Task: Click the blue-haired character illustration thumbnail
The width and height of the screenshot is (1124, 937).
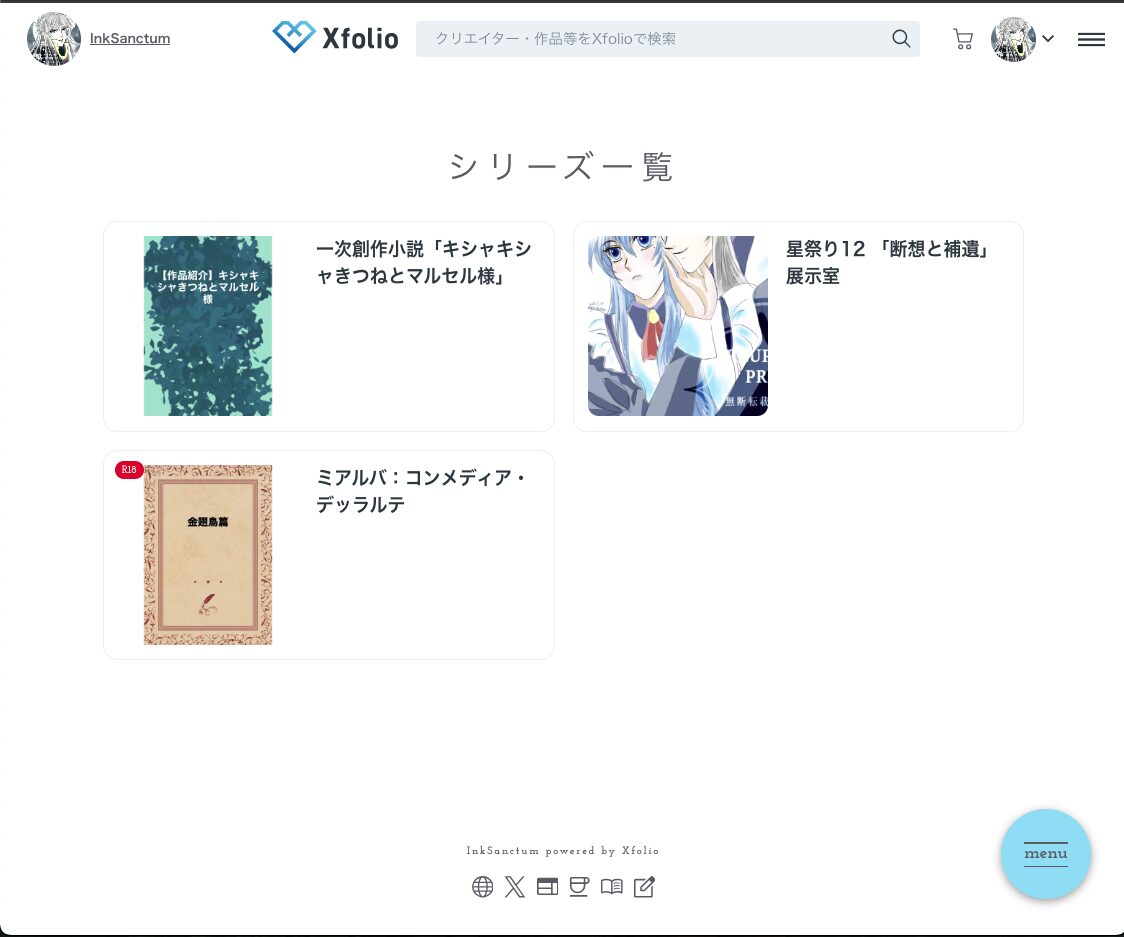Action: coord(678,326)
